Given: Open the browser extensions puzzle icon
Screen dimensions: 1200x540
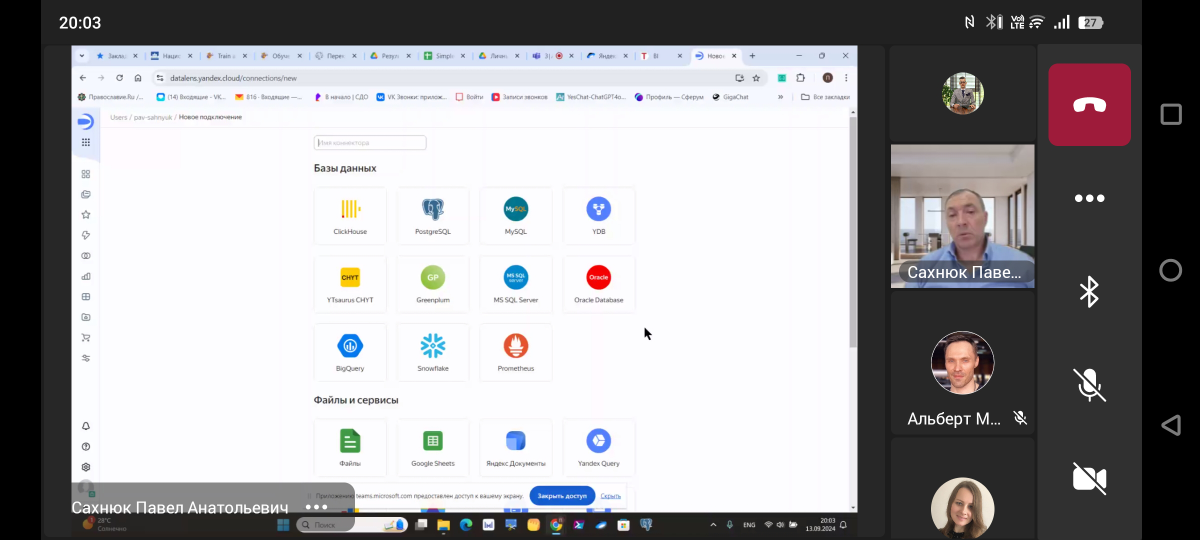Looking at the screenshot, I should click(x=800, y=77).
